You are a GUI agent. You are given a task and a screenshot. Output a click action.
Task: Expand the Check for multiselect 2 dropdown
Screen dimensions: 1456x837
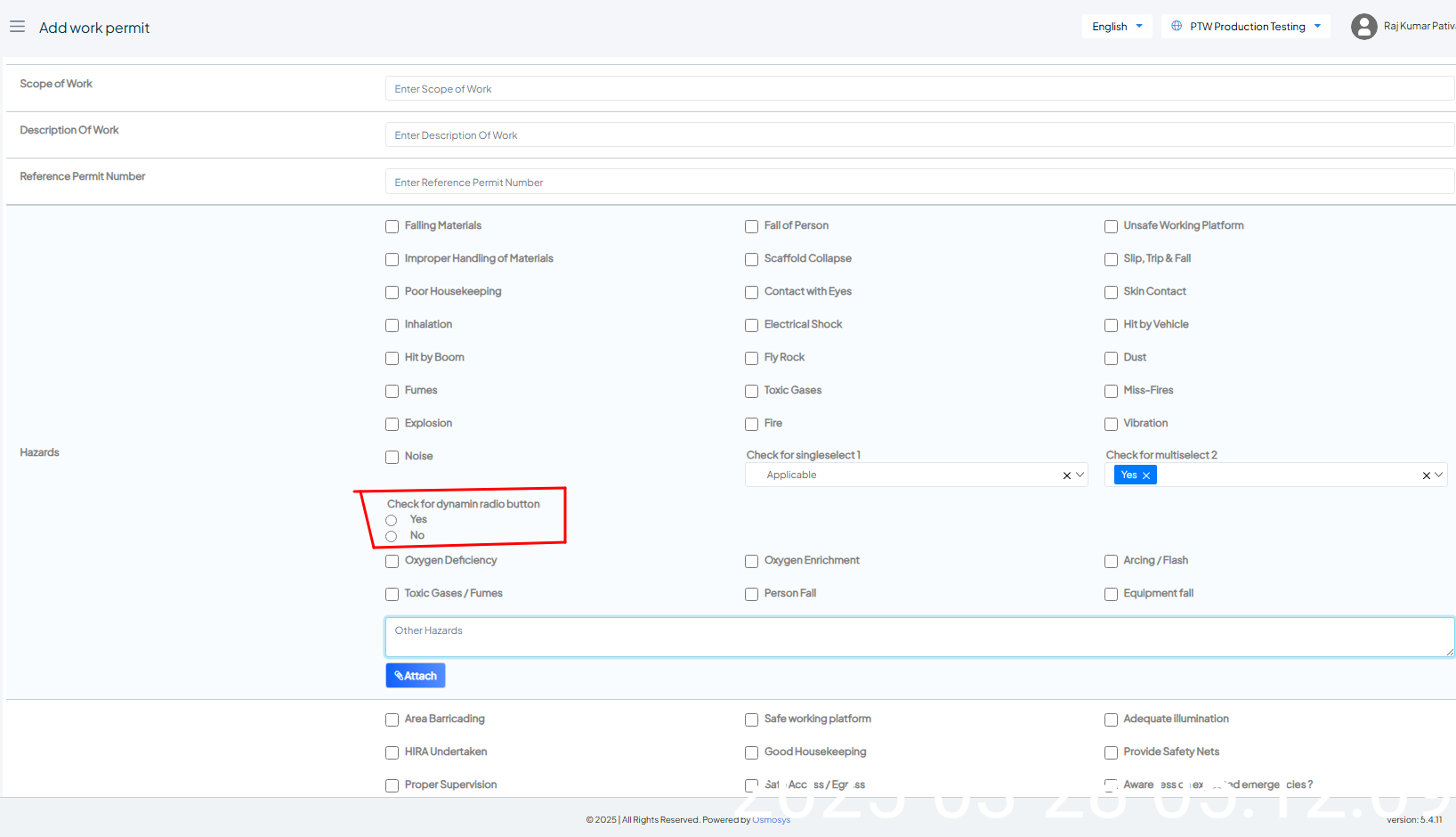click(x=1439, y=475)
